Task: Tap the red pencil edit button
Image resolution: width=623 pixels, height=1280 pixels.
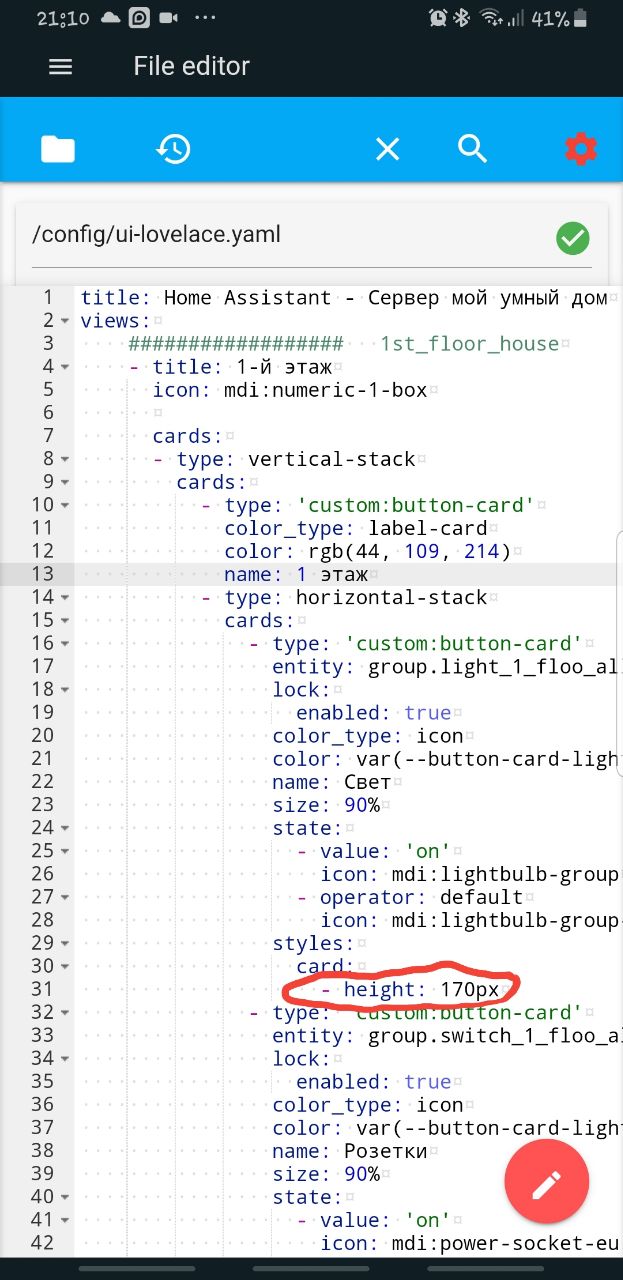Action: 546,1186
